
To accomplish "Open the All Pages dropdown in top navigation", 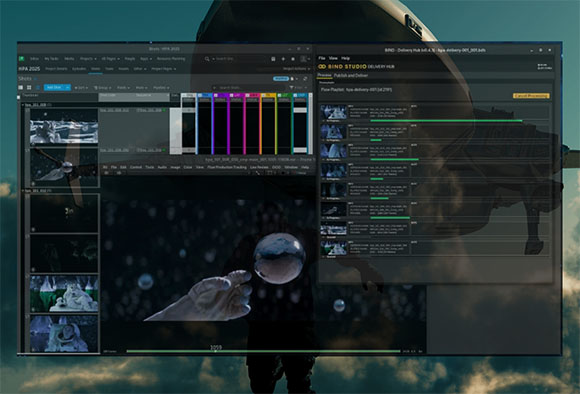I will point(110,59).
